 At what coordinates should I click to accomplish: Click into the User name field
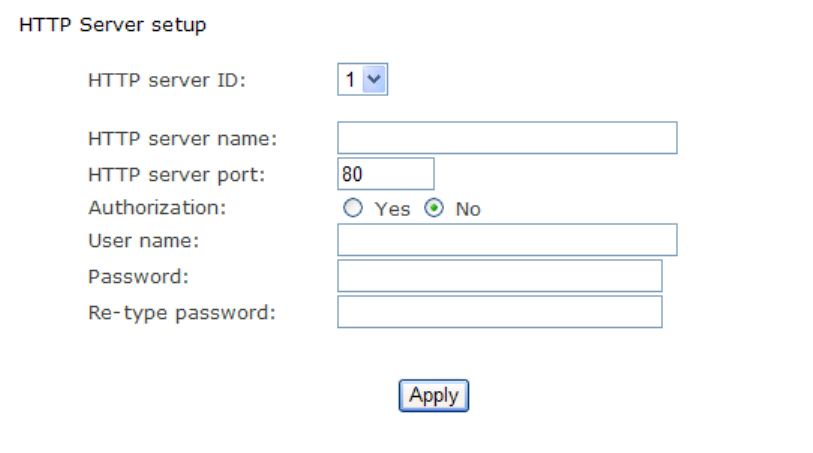click(x=507, y=240)
